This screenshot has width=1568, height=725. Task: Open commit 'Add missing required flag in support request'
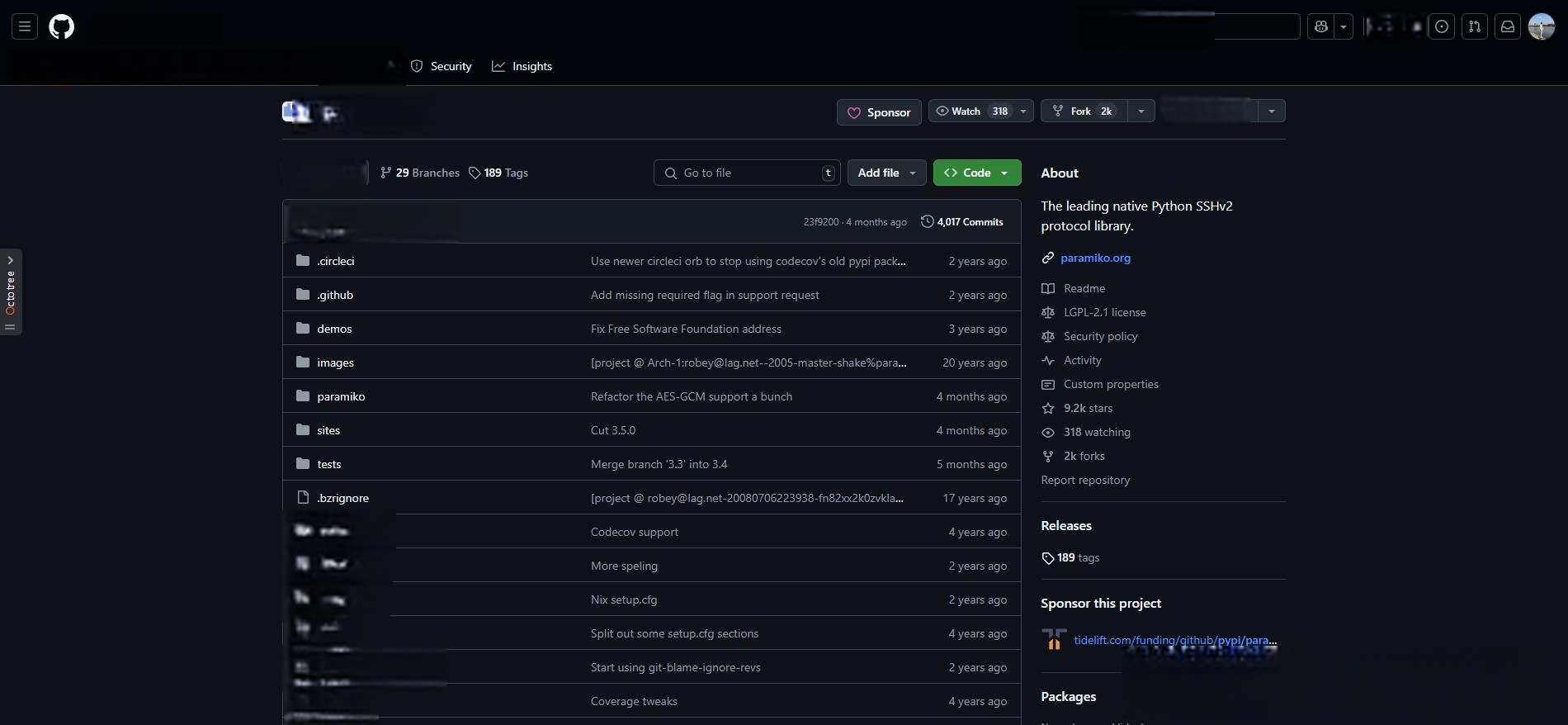click(x=705, y=295)
